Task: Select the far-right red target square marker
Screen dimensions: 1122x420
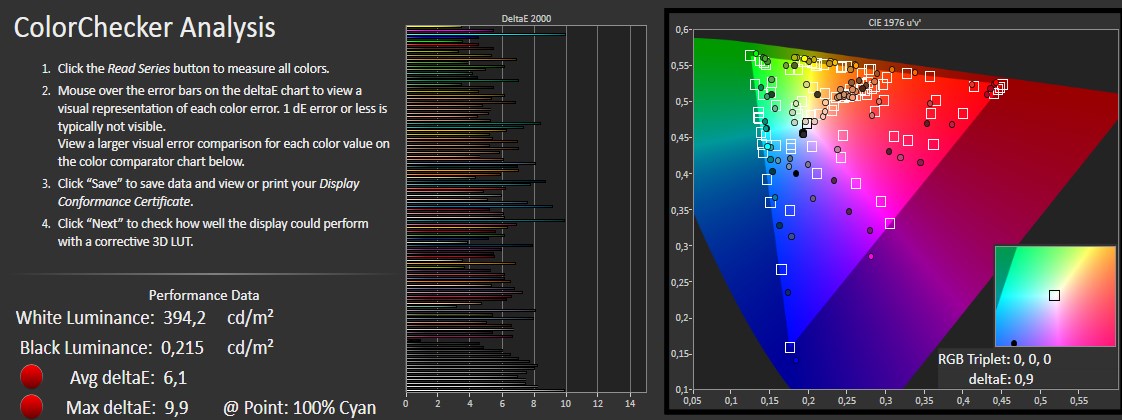Action: 1002,85
